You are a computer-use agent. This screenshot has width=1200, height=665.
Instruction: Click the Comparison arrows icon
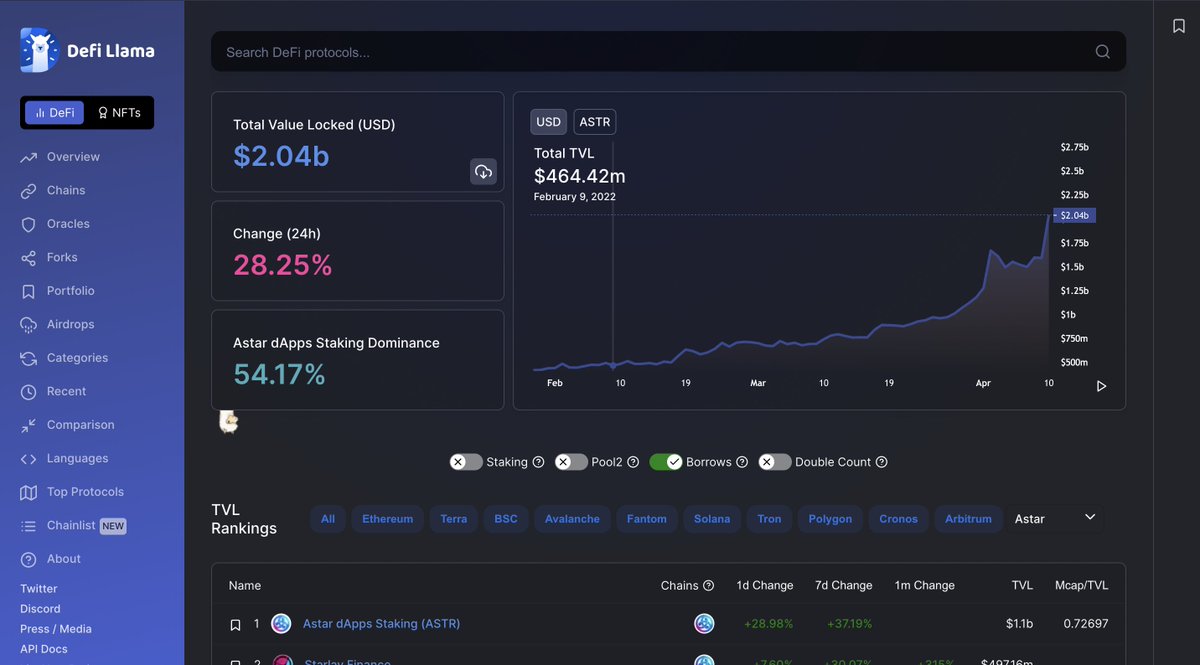[x=28, y=425]
